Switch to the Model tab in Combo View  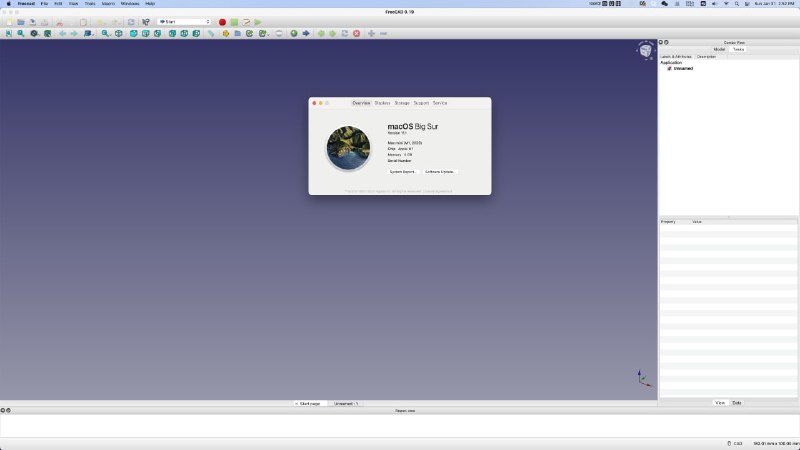[x=719, y=49]
